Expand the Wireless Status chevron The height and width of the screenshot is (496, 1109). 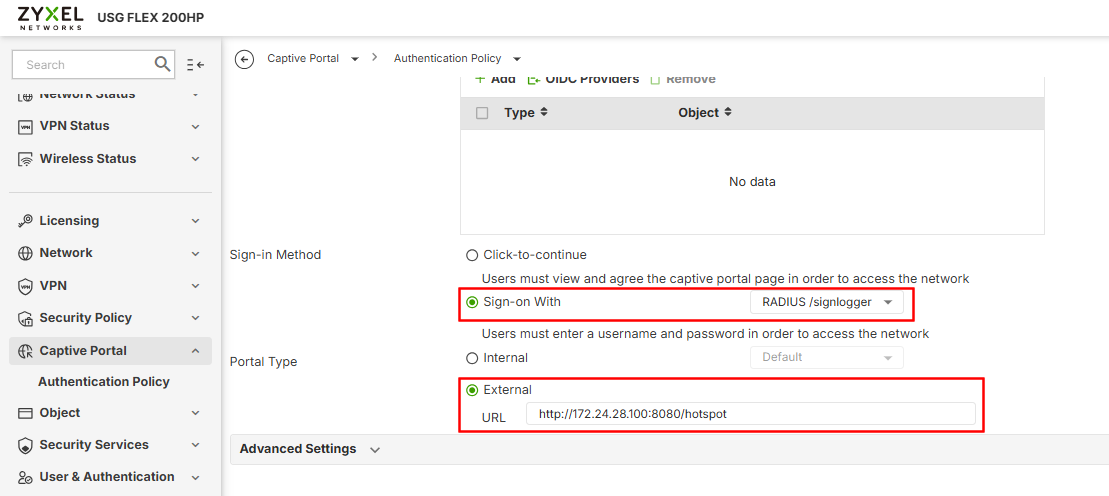196,159
